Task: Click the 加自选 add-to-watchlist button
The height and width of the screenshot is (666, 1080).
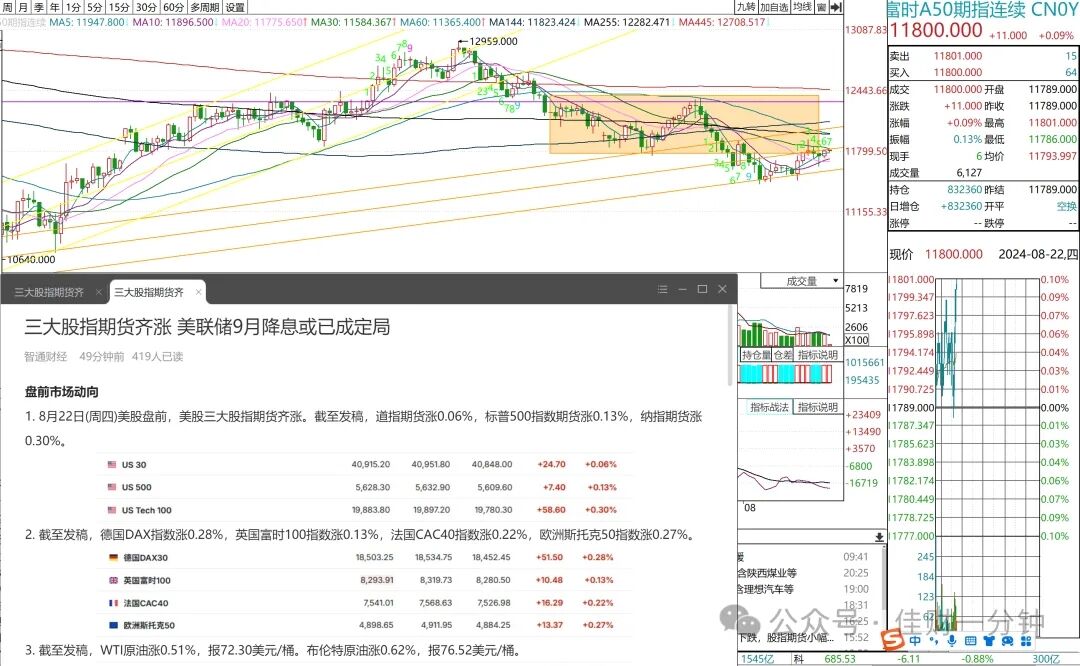Action: pos(774,7)
